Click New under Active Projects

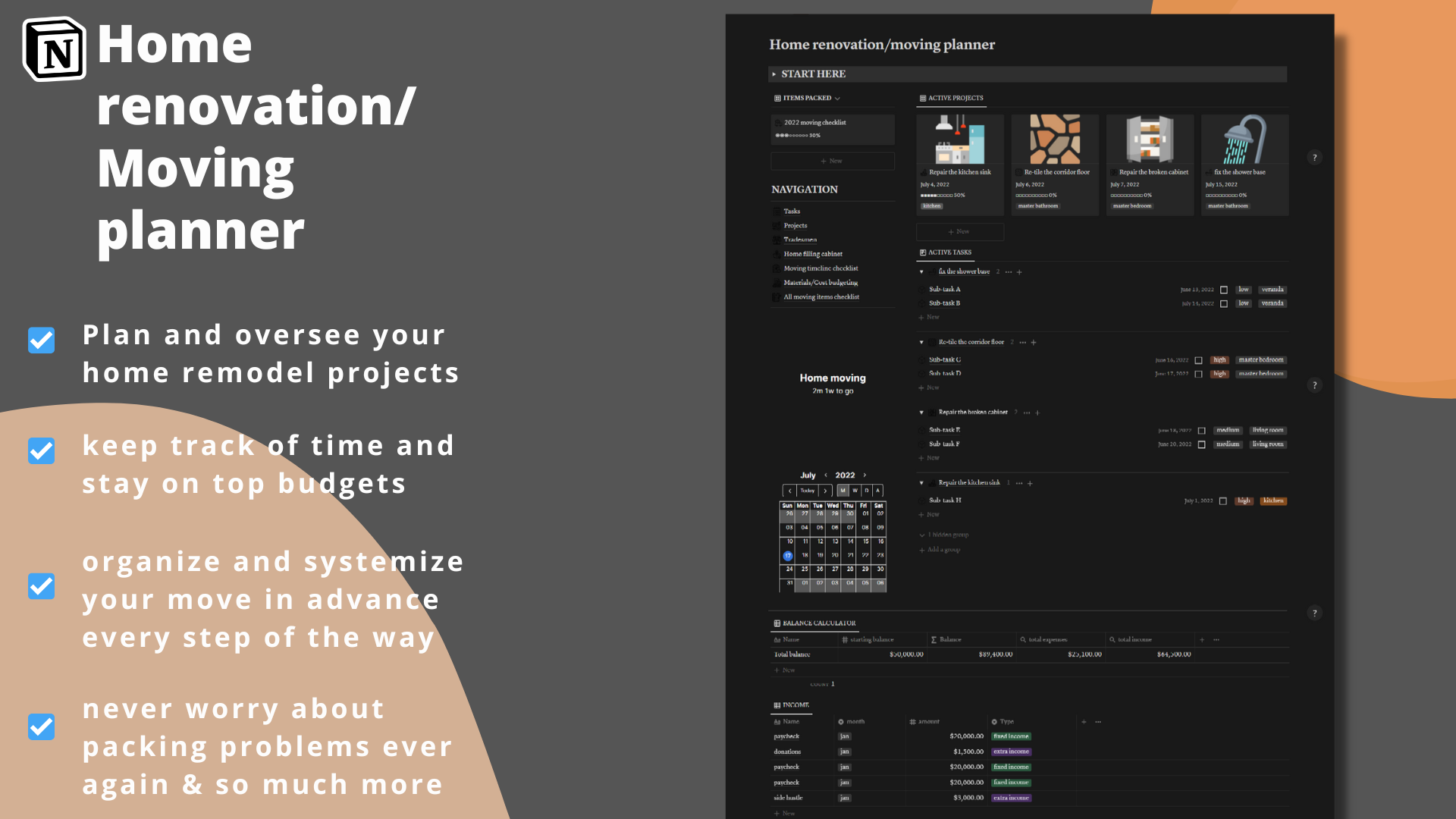(959, 231)
